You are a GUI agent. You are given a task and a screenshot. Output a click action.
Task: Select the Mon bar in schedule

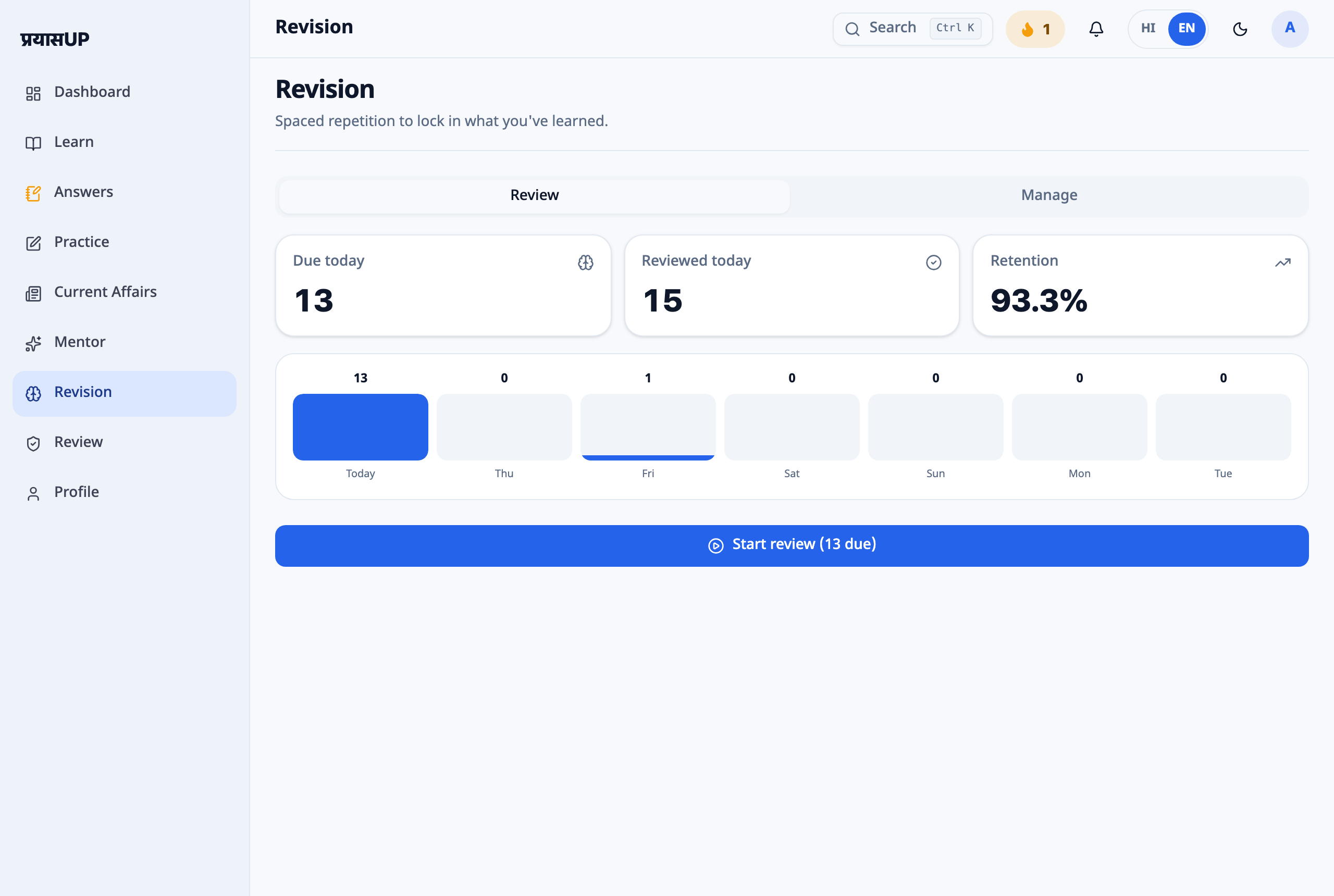coord(1079,427)
